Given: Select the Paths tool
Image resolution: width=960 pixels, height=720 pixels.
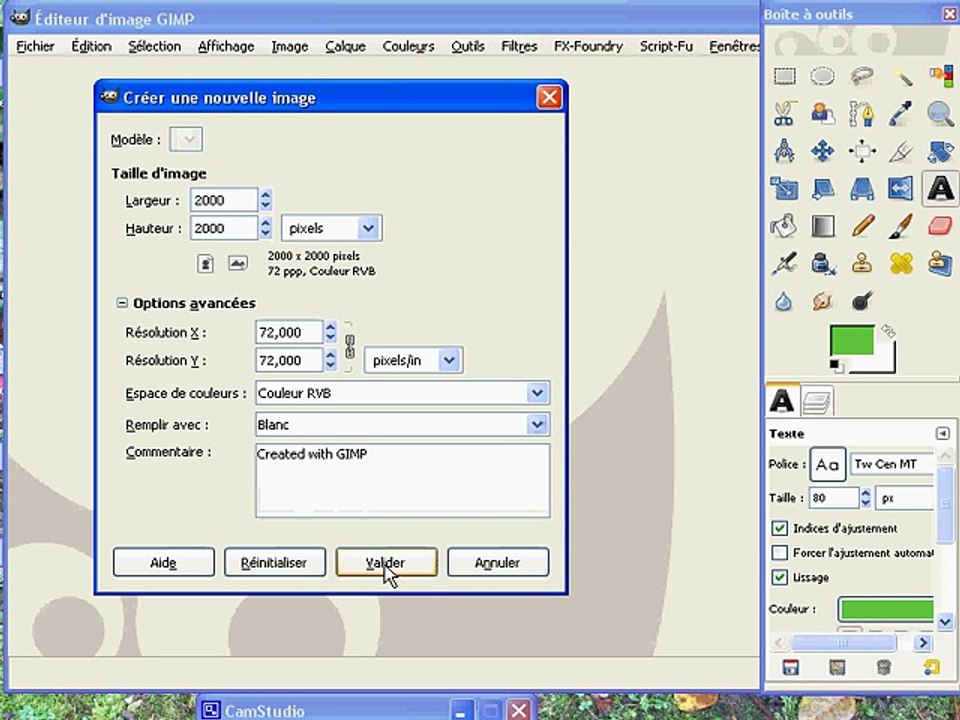Looking at the screenshot, I should point(861,113).
